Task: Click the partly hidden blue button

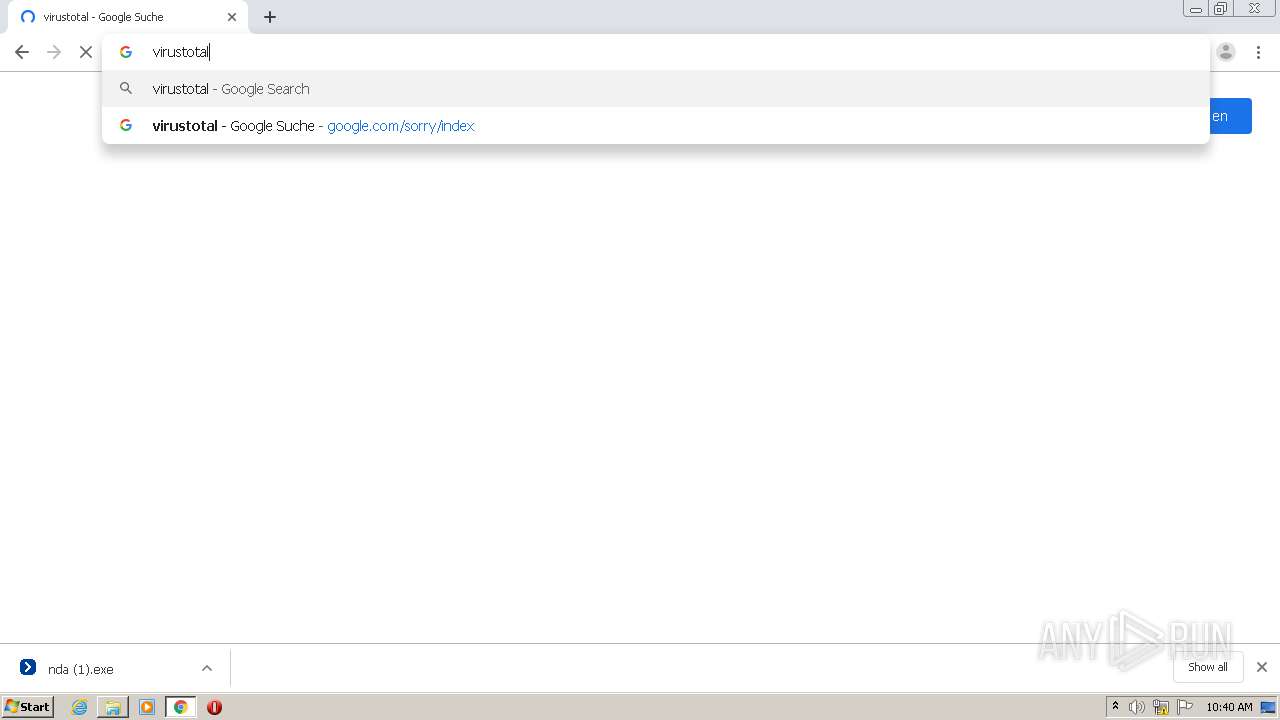Action: [x=1231, y=116]
